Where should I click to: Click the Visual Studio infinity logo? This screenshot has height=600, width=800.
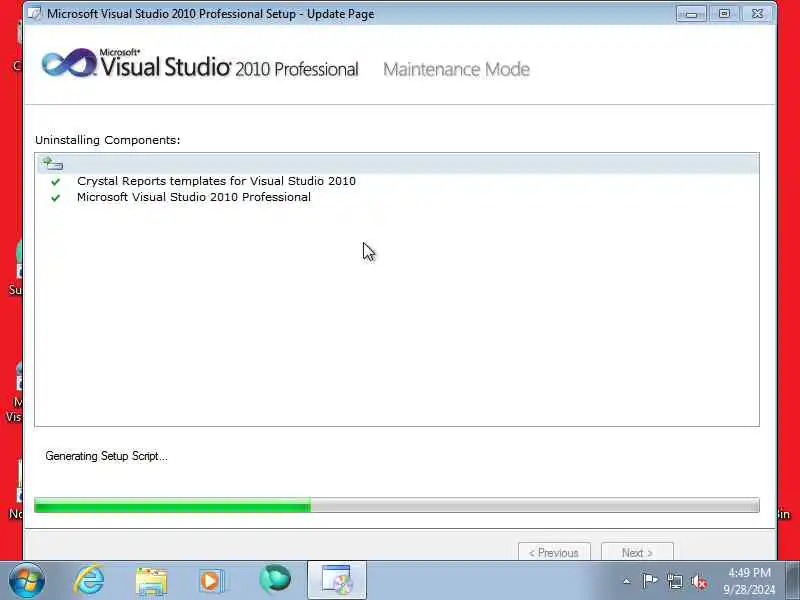tap(69, 63)
